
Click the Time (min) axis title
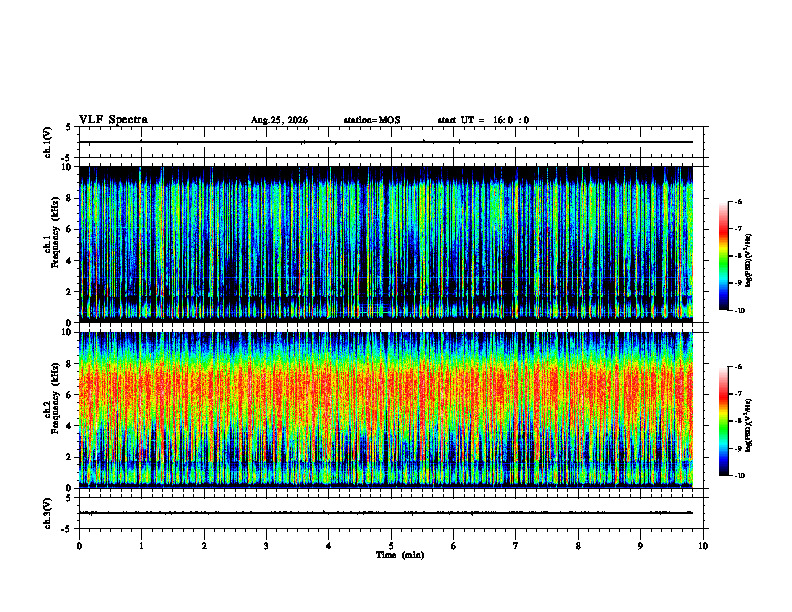[x=400, y=555]
